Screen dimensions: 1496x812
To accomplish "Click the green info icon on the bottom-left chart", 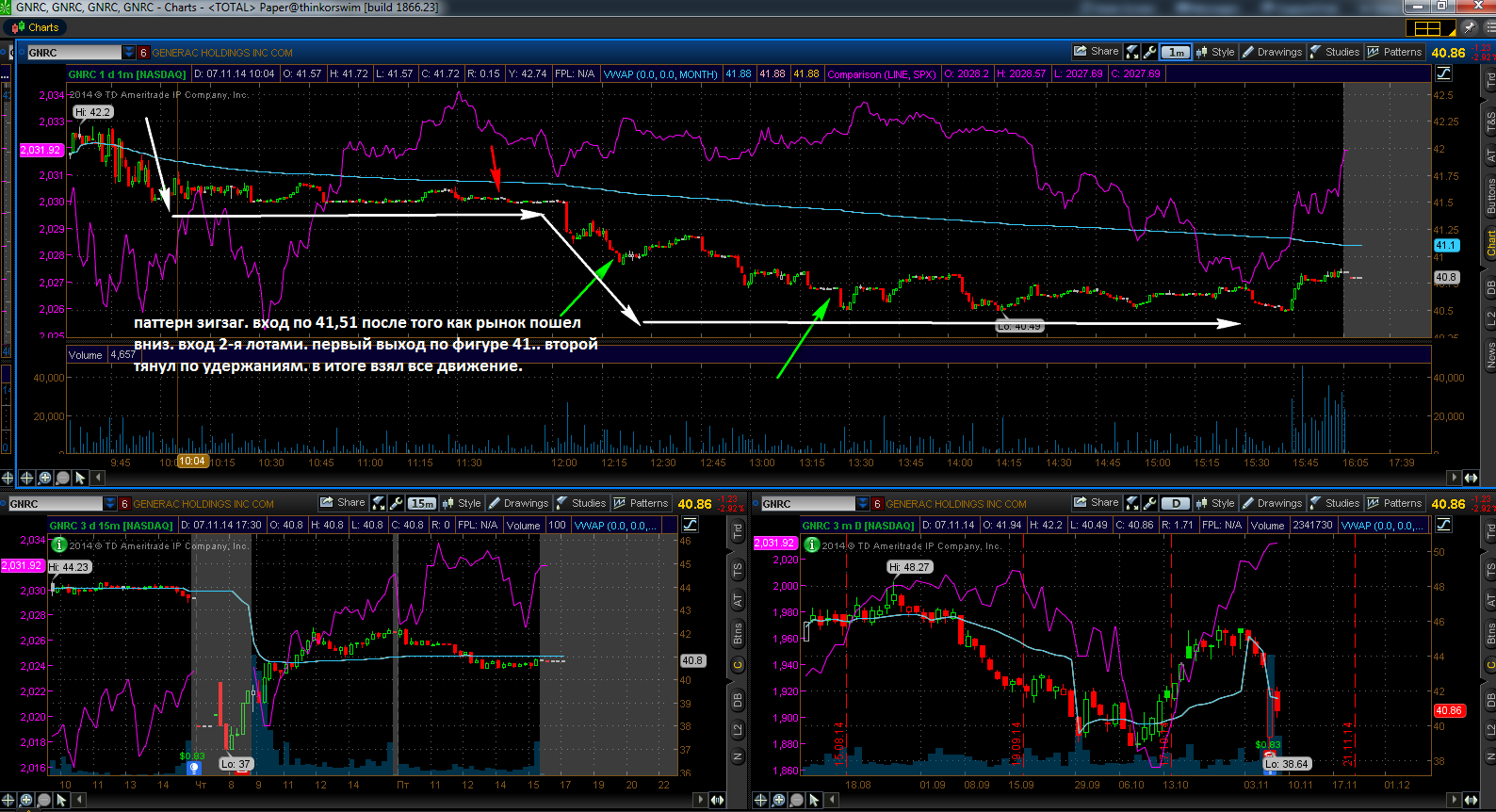I will 58,544.
